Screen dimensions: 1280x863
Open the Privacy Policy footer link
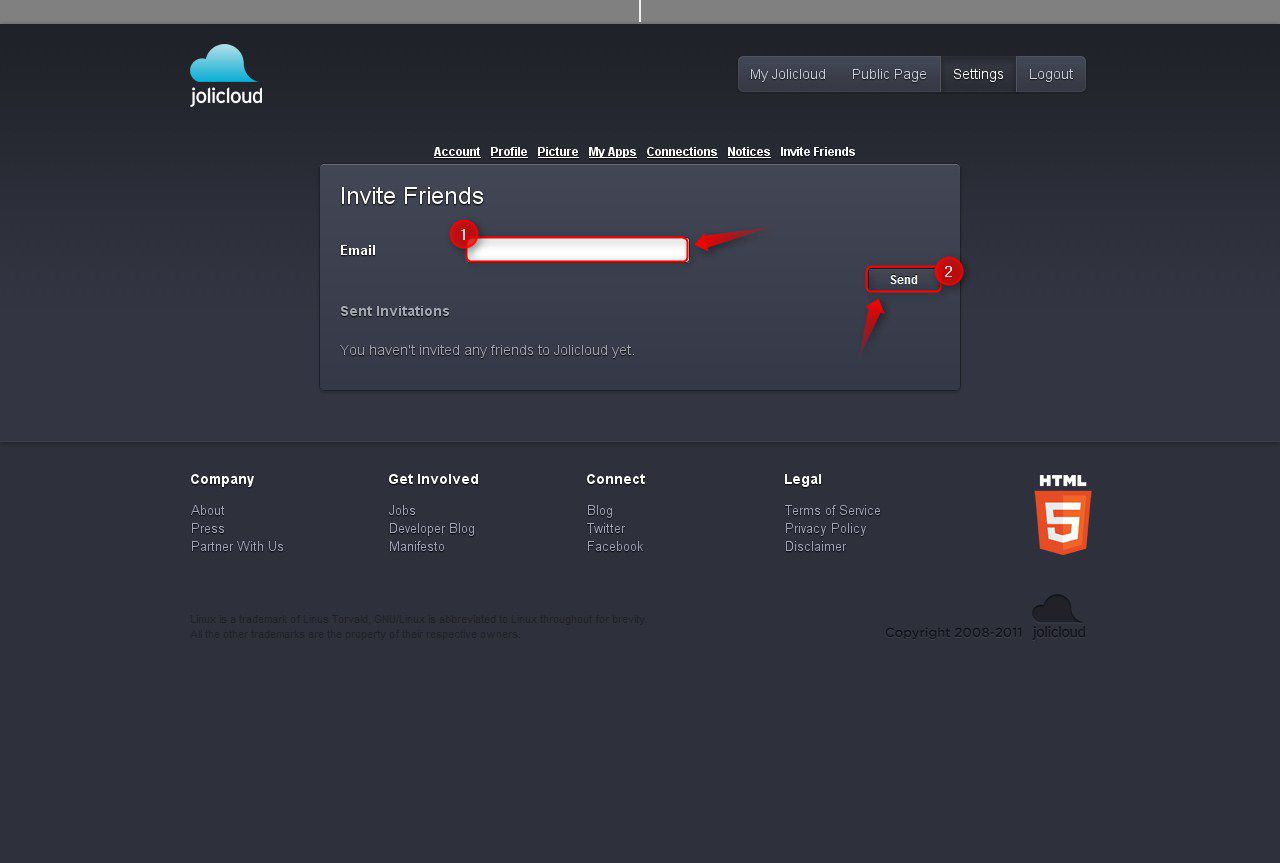[825, 528]
